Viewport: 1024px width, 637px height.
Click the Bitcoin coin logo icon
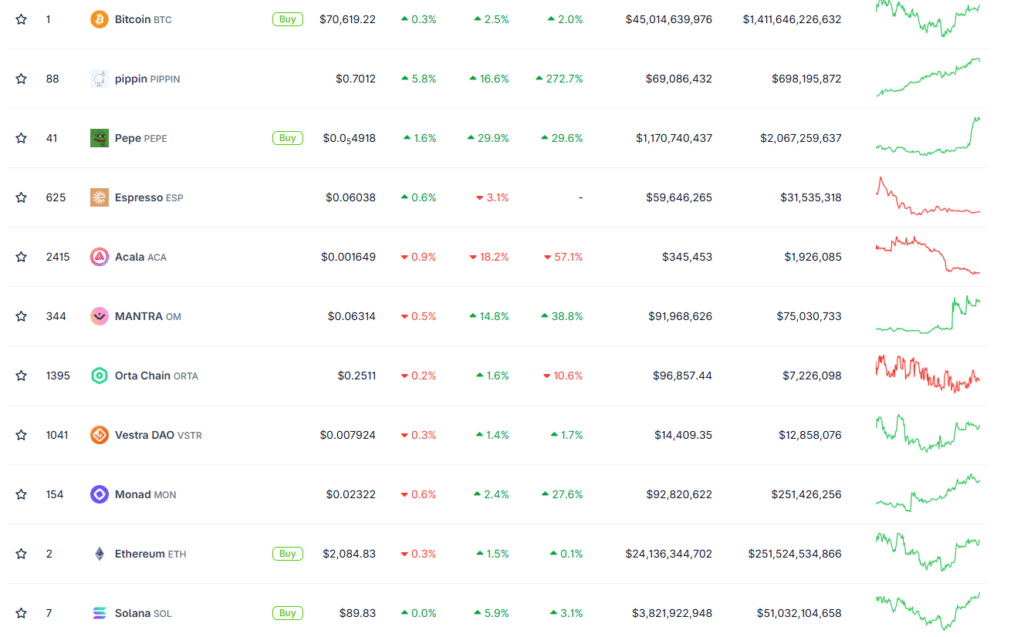pyautogui.click(x=99, y=19)
